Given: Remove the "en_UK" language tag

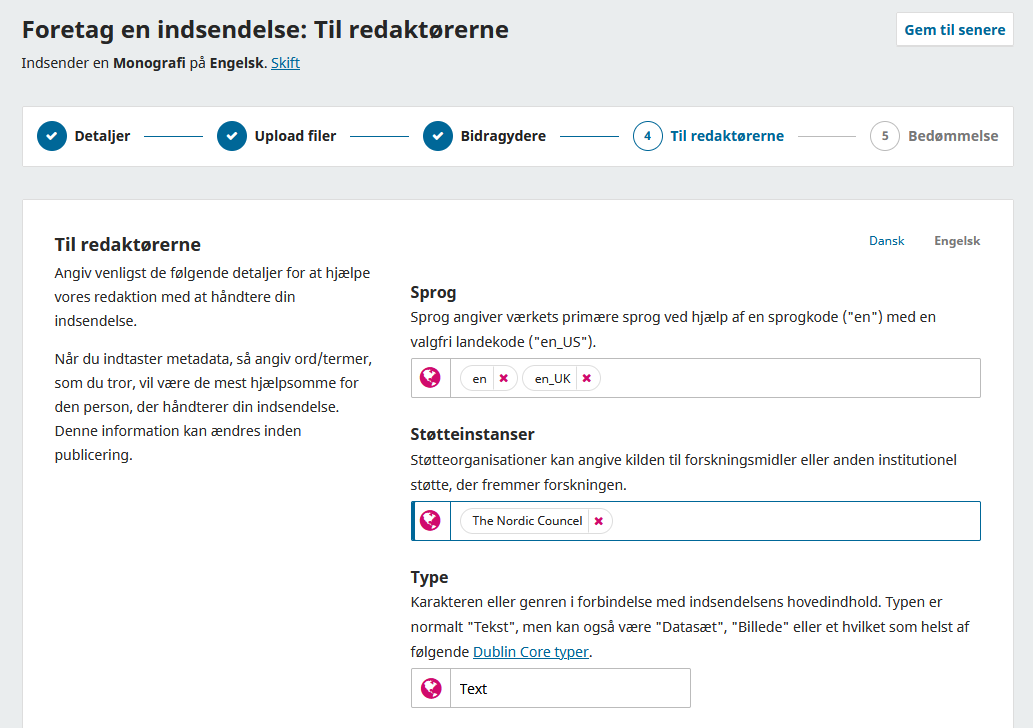Looking at the screenshot, I should tap(587, 379).
